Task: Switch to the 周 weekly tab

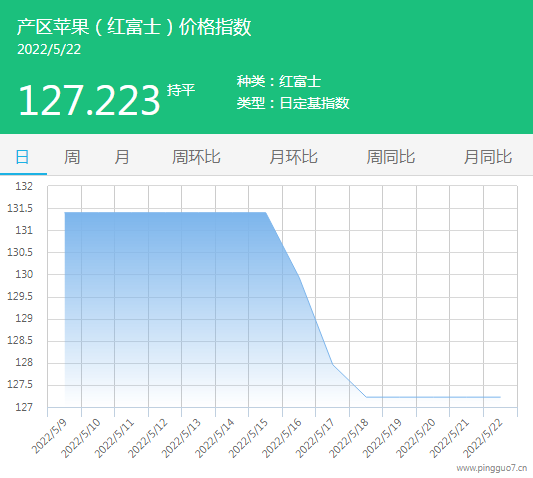Action: point(72,157)
